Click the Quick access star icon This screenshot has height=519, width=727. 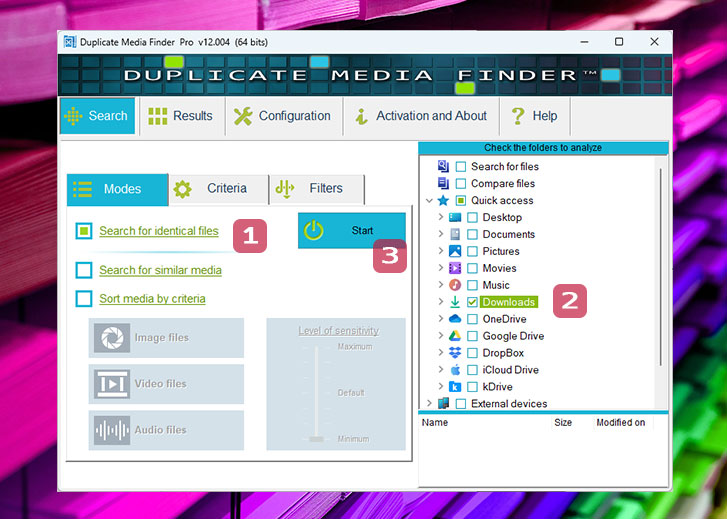pyautogui.click(x=443, y=200)
